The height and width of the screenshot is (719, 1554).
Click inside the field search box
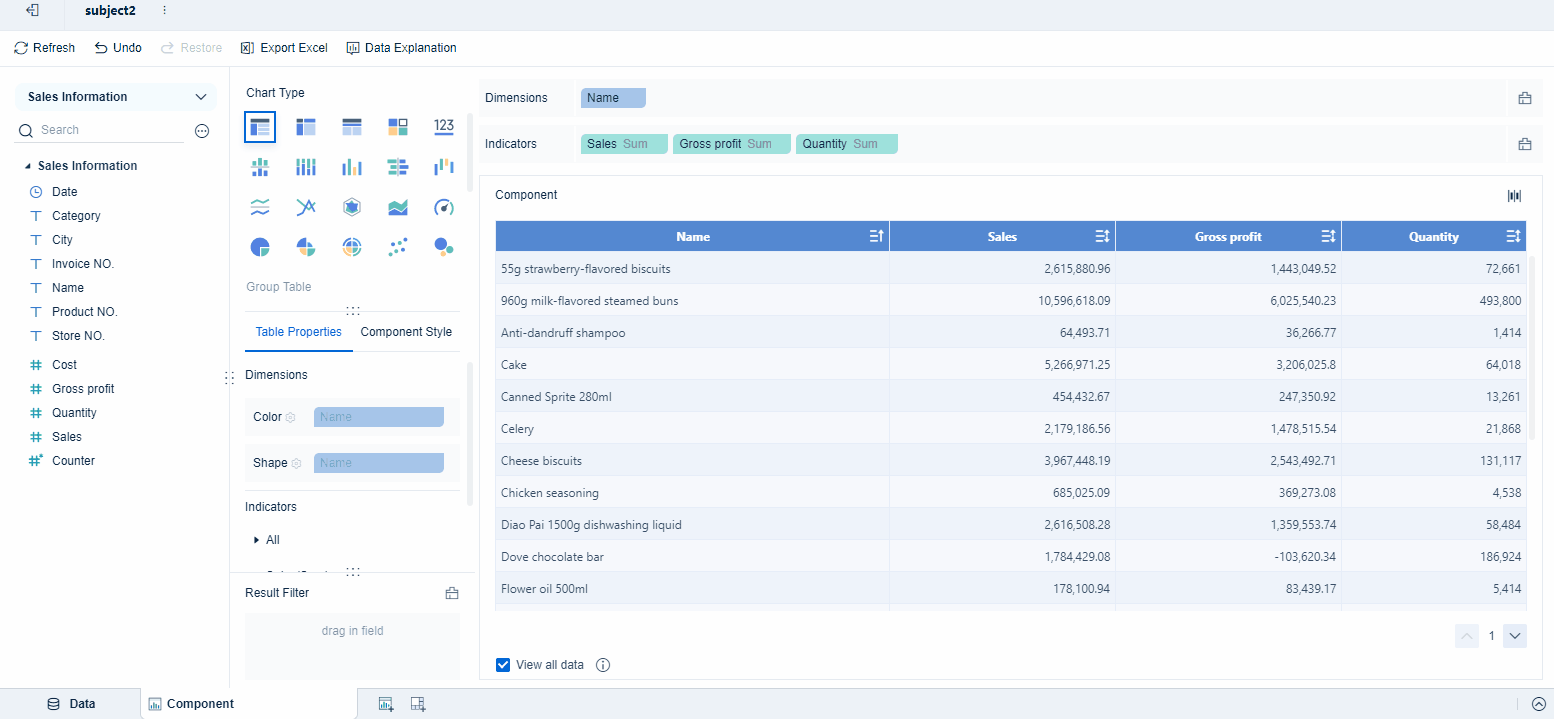[x=100, y=130]
